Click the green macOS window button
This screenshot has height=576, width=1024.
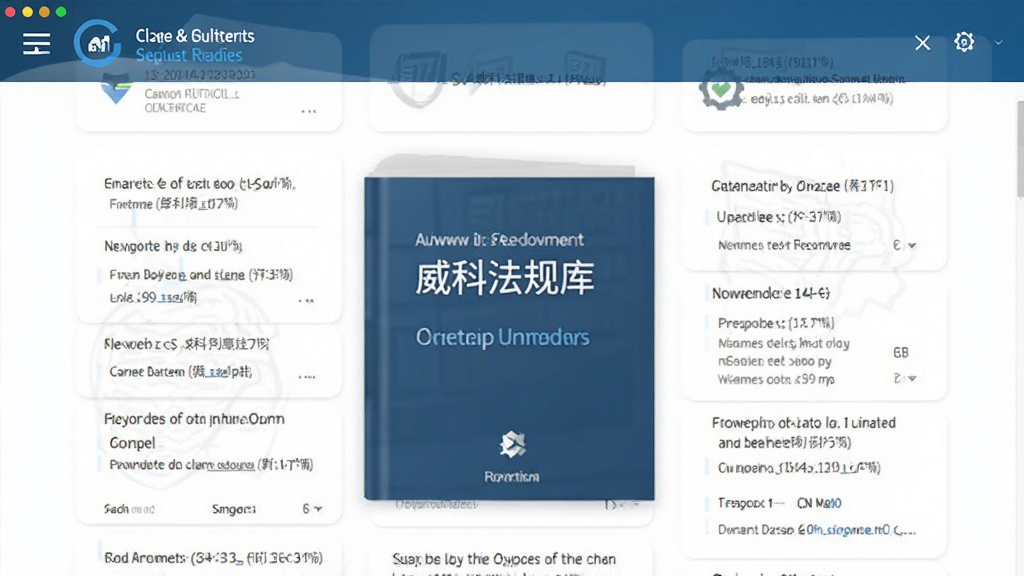click(x=61, y=12)
